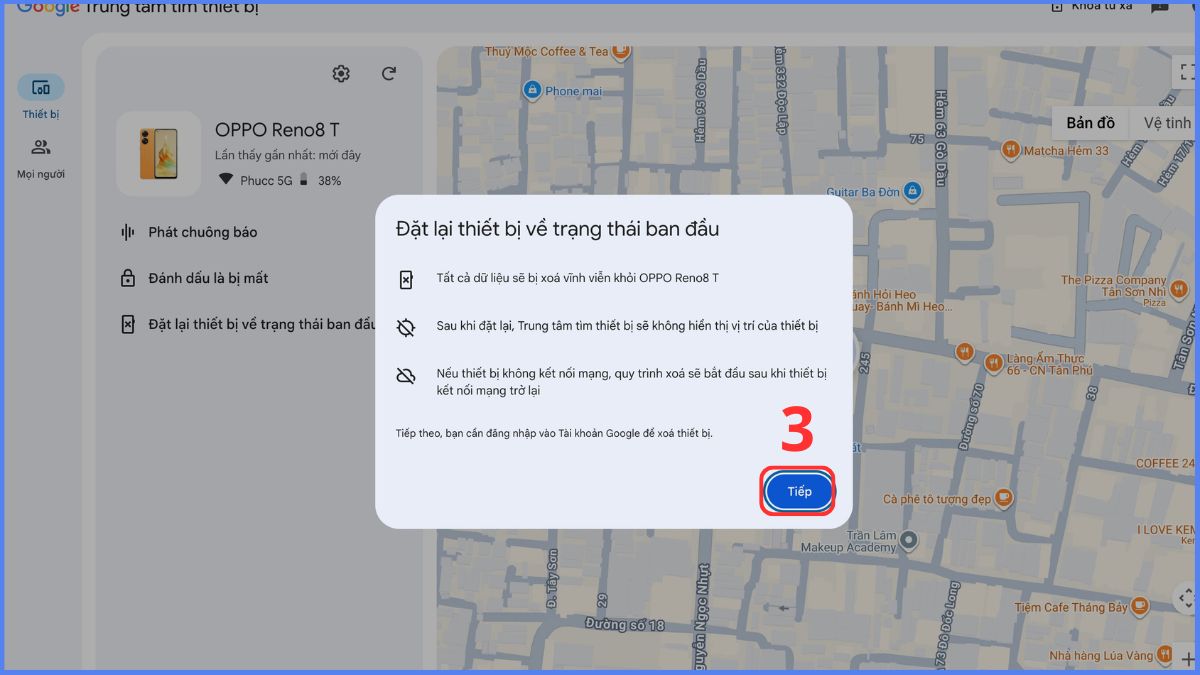Click the location-off icon in dialog
This screenshot has width=1200, height=675.
405,327
